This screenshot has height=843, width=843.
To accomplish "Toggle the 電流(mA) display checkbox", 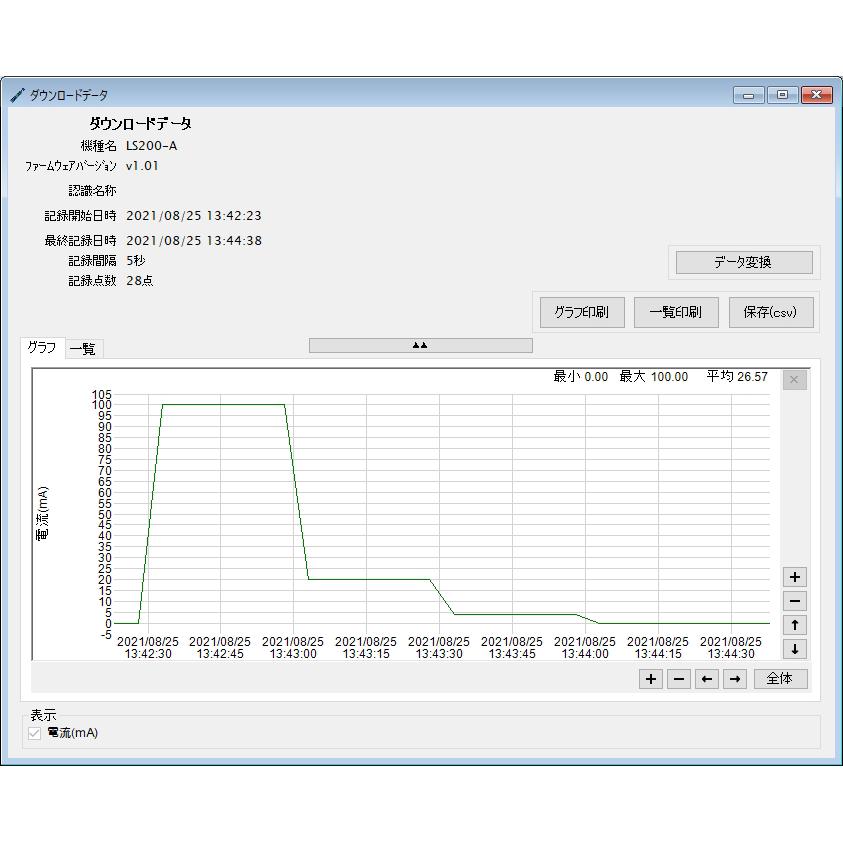I will coord(34,733).
